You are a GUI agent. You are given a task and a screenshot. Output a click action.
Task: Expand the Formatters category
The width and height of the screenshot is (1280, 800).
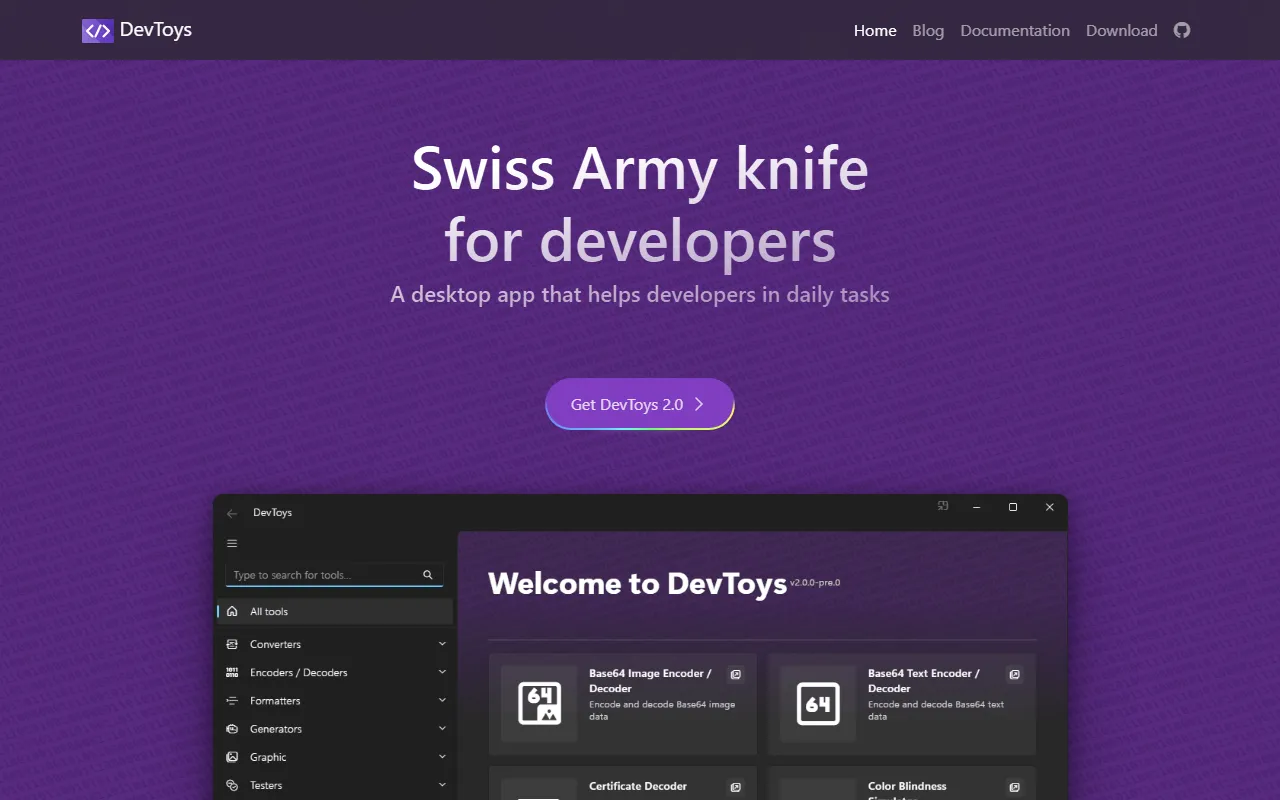pyautogui.click(x=442, y=700)
